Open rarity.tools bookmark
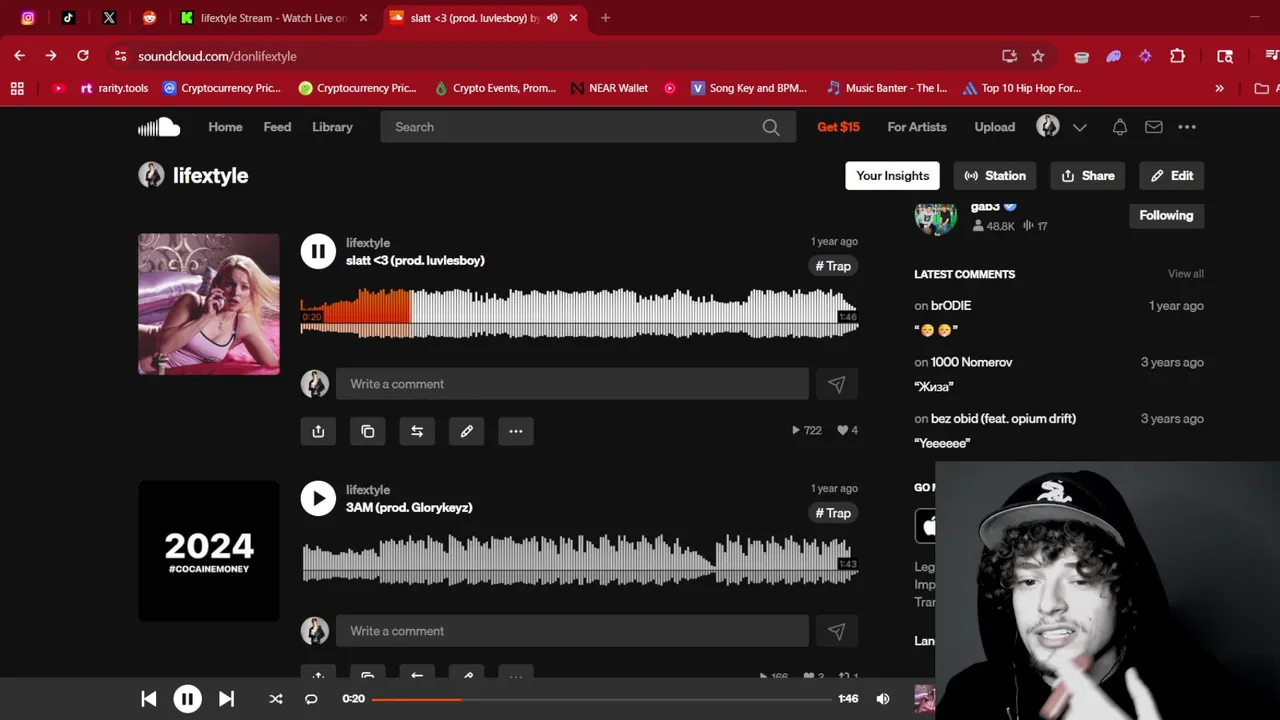 [114, 88]
